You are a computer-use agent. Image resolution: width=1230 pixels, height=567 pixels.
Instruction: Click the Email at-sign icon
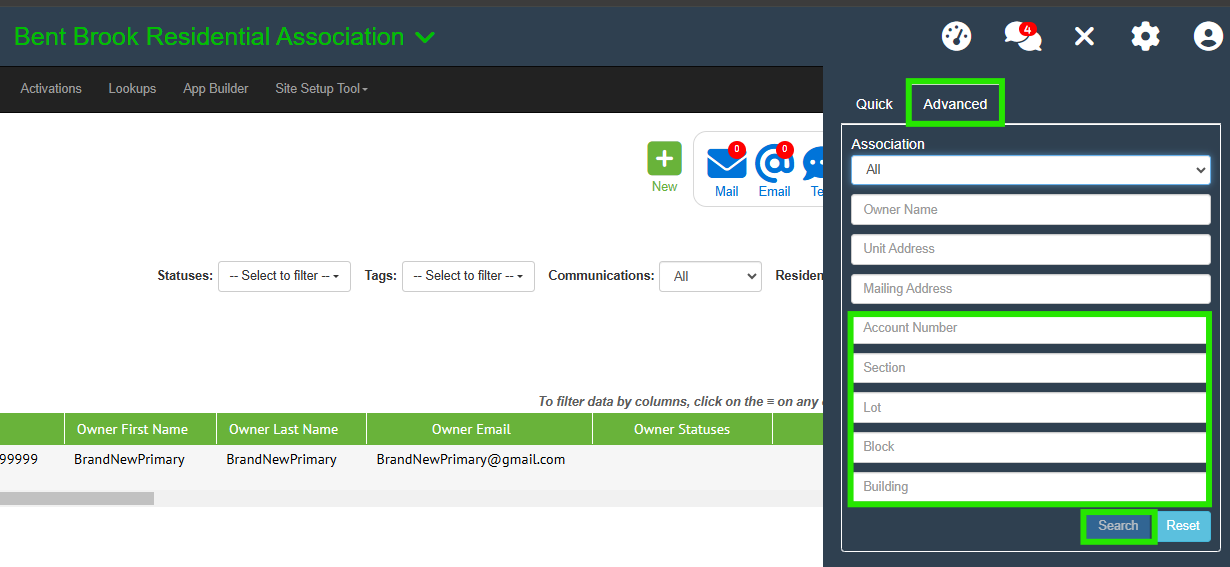[774, 163]
